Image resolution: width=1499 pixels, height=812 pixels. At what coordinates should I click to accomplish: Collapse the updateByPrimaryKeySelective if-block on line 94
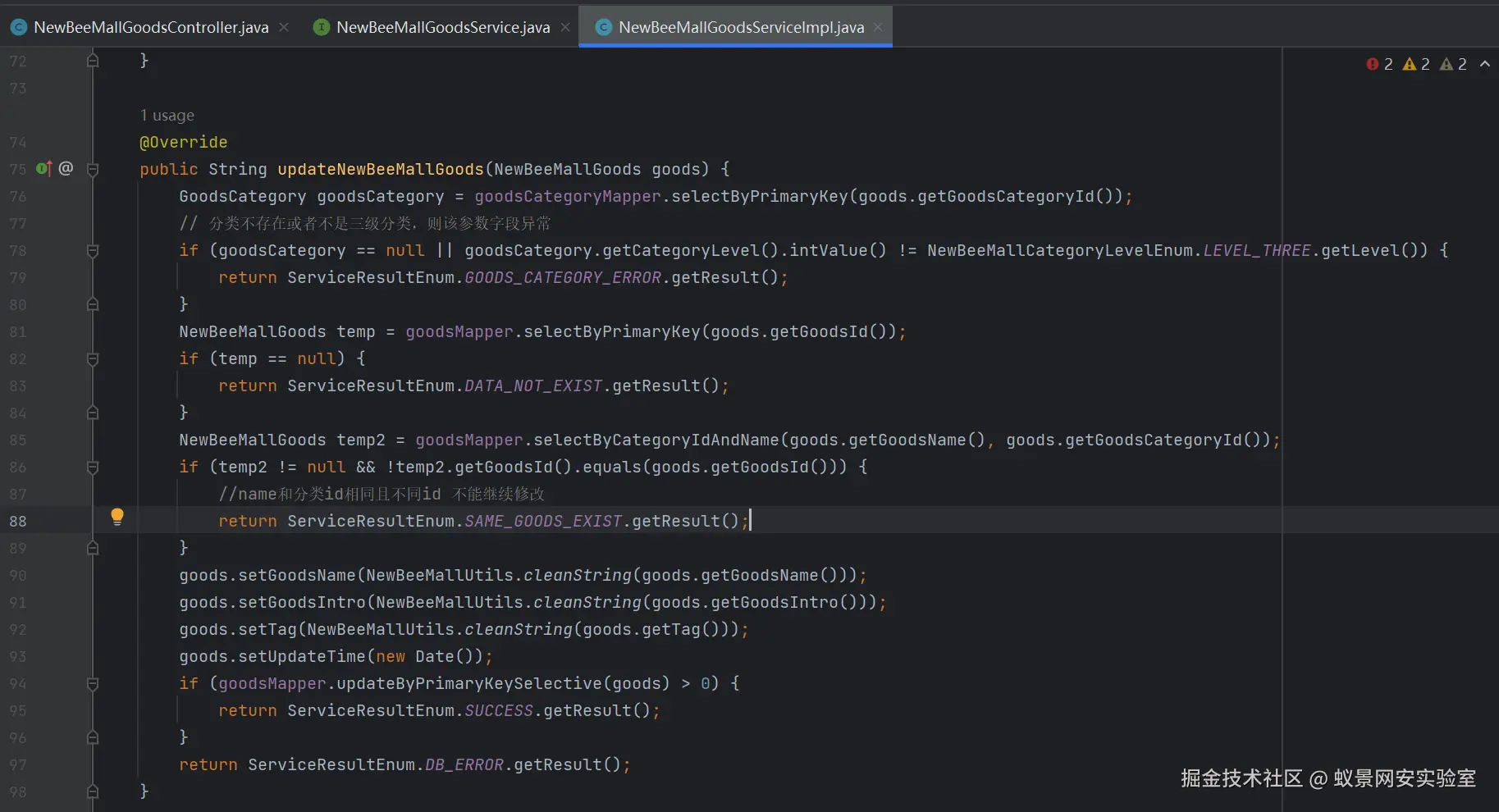[x=93, y=684]
